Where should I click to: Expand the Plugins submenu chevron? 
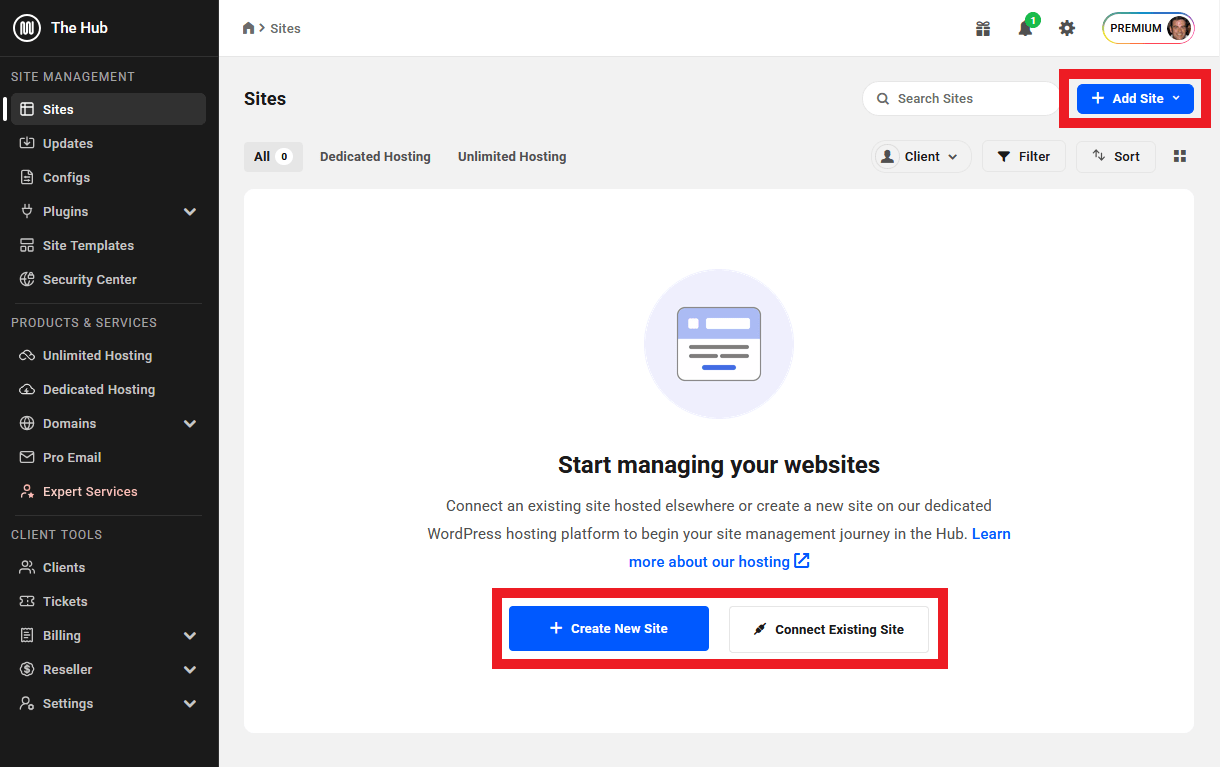tap(190, 212)
